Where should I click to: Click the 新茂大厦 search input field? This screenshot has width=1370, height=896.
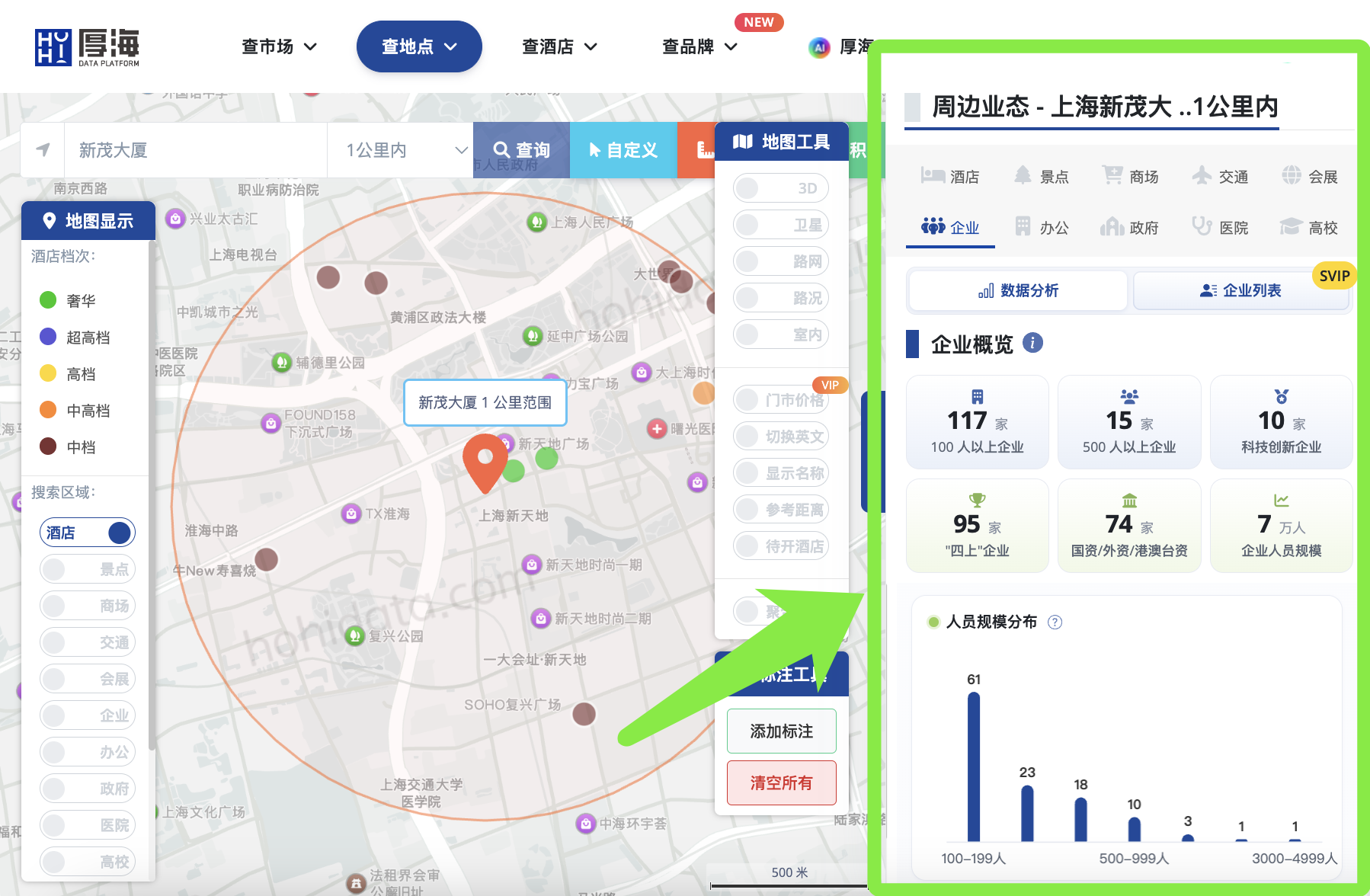click(196, 150)
